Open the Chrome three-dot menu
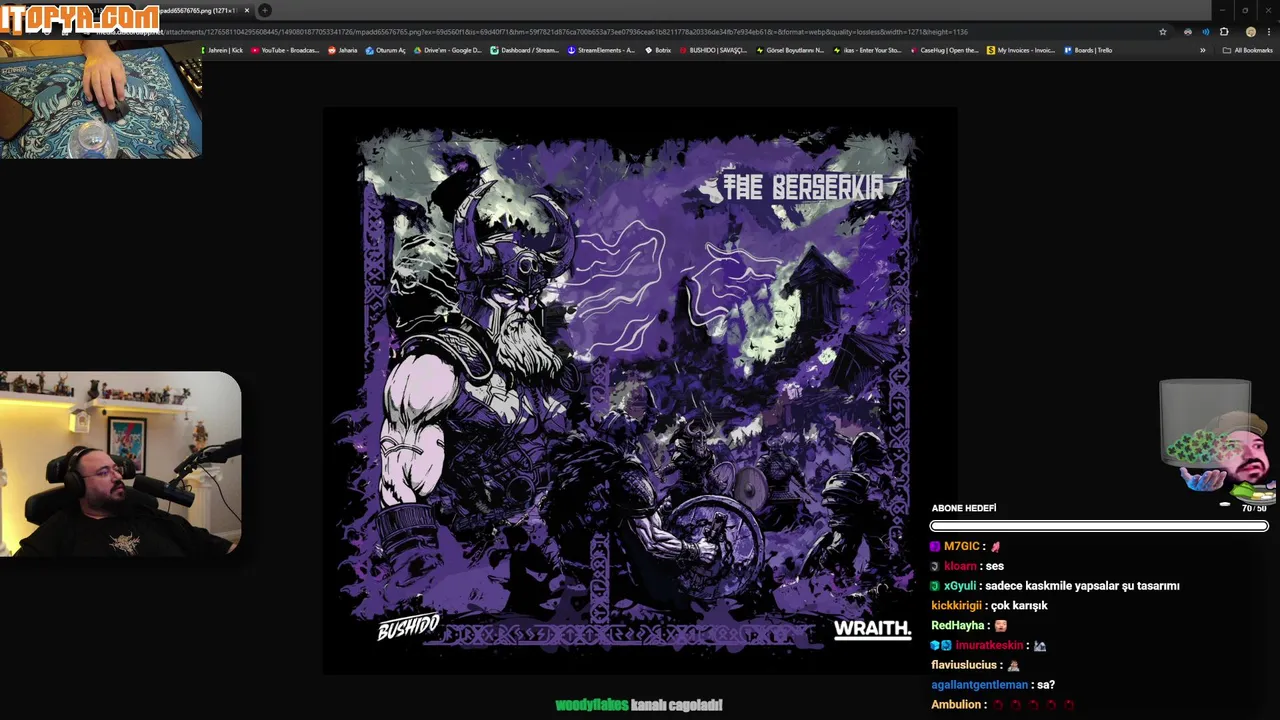 (x=1268, y=32)
